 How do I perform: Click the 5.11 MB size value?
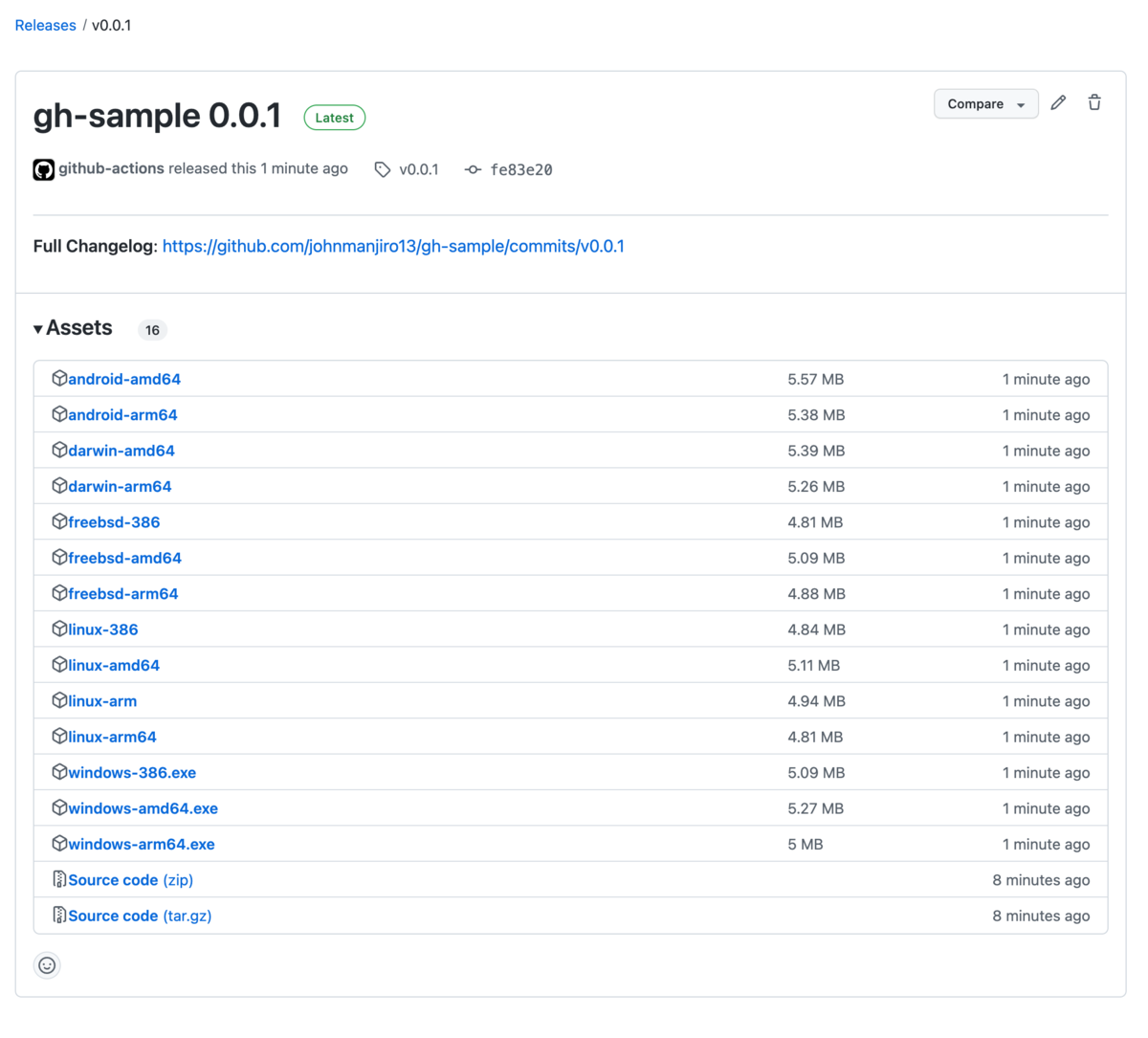click(814, 665)
